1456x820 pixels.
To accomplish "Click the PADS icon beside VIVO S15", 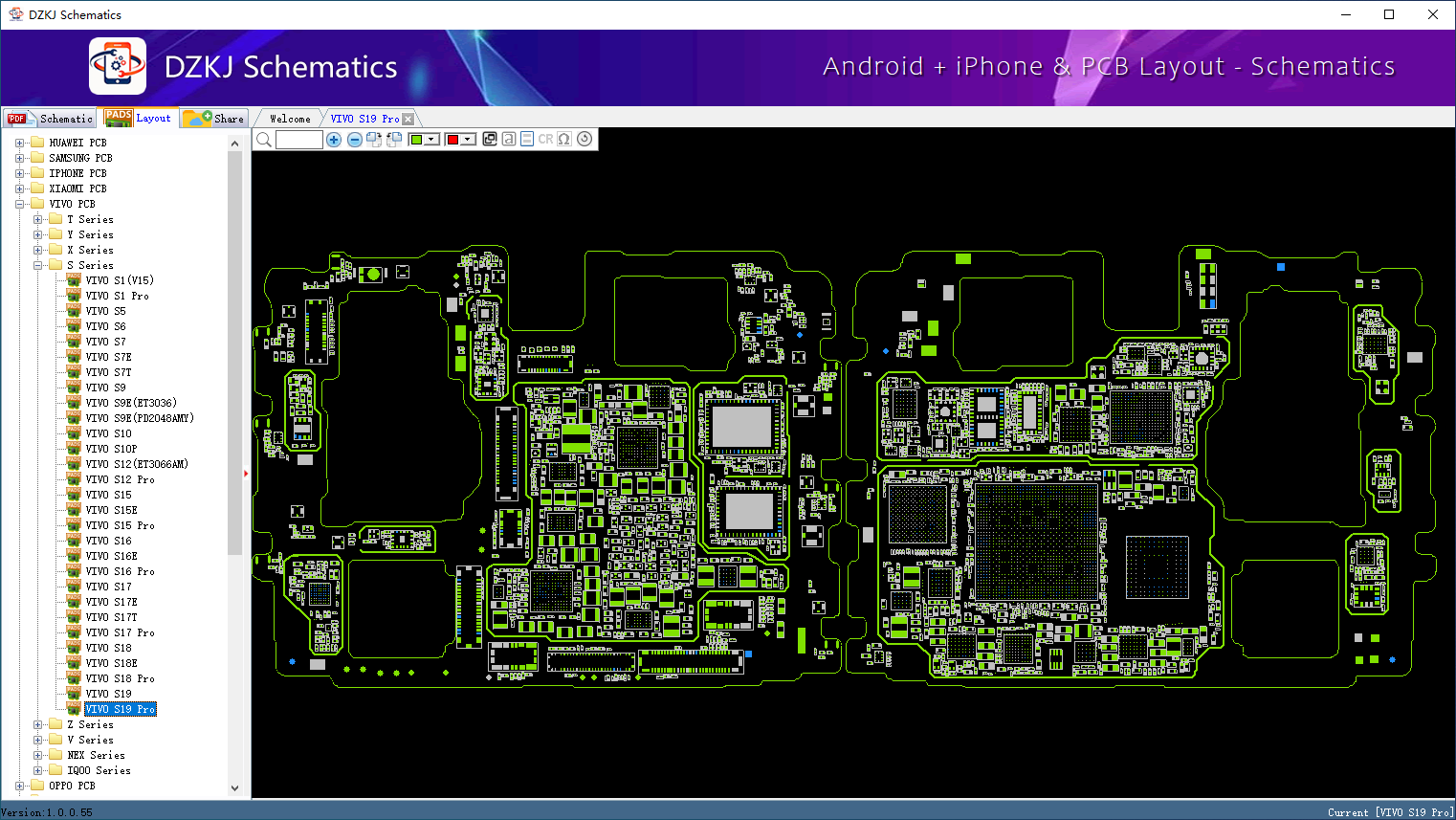I will click(74, 495).
